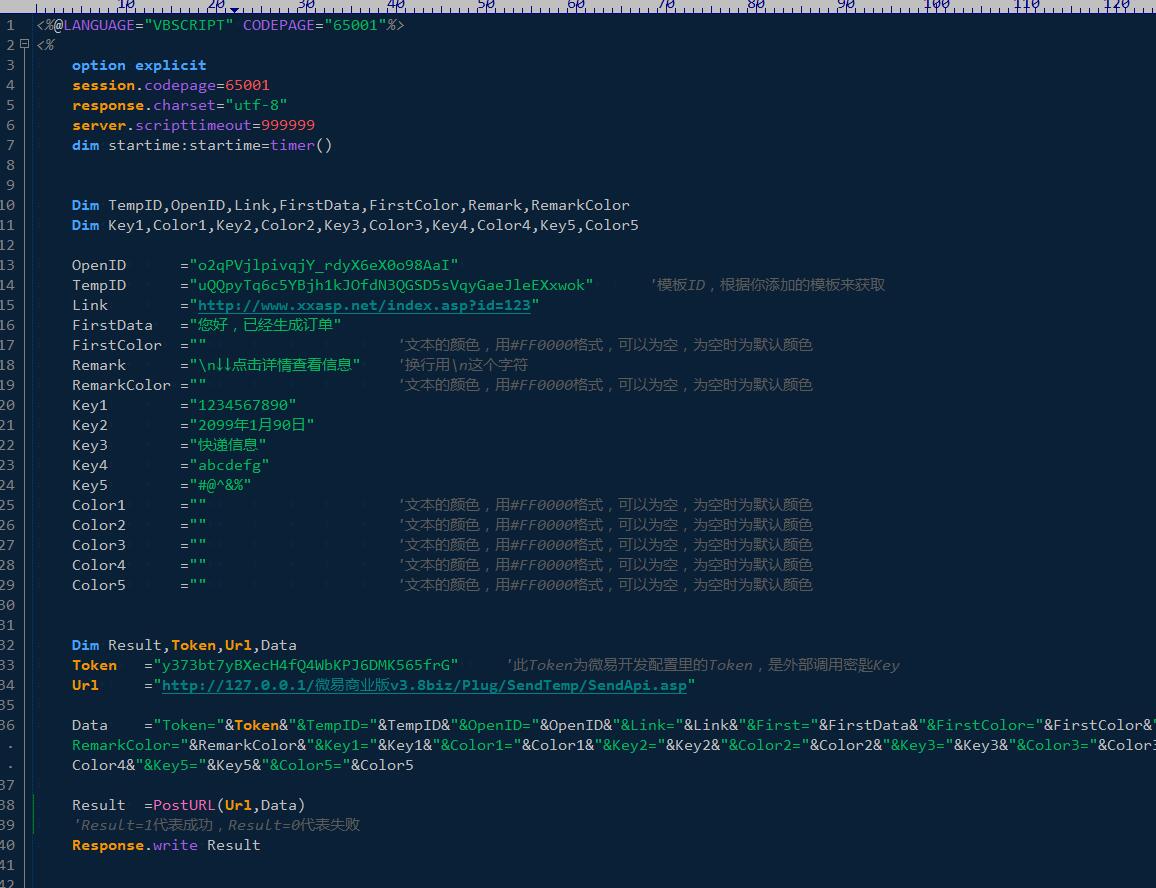Click the Key1 value "1234567890"
1156x888 pixels.
coord(243,405)
